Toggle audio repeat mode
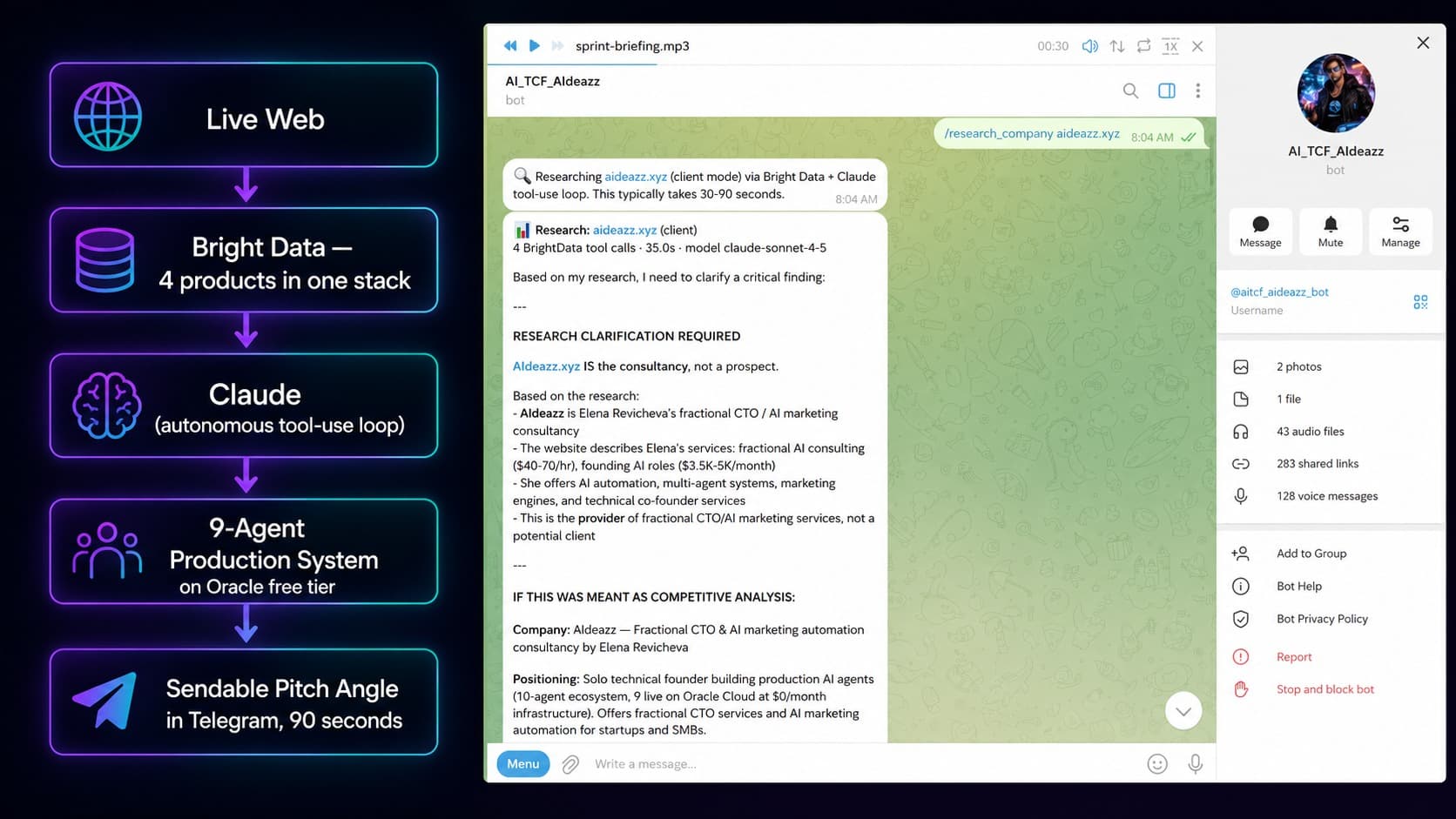Image resolution: width=1456 pixels, height=819 pixels. [1144, 45]
